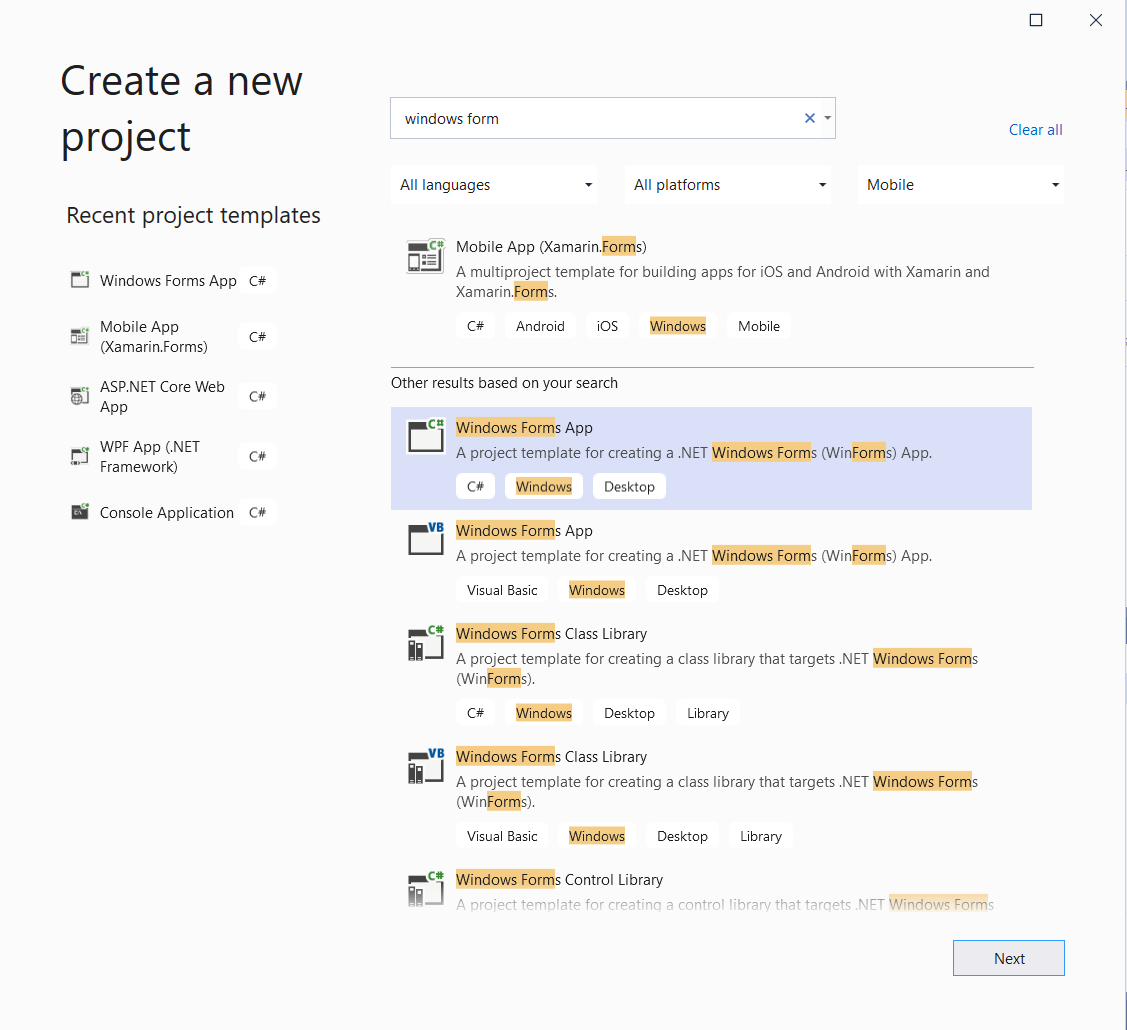The image size is (1127, 1030).
Task: Click the recent Windows Forms App icon
Action: (80, 280)
